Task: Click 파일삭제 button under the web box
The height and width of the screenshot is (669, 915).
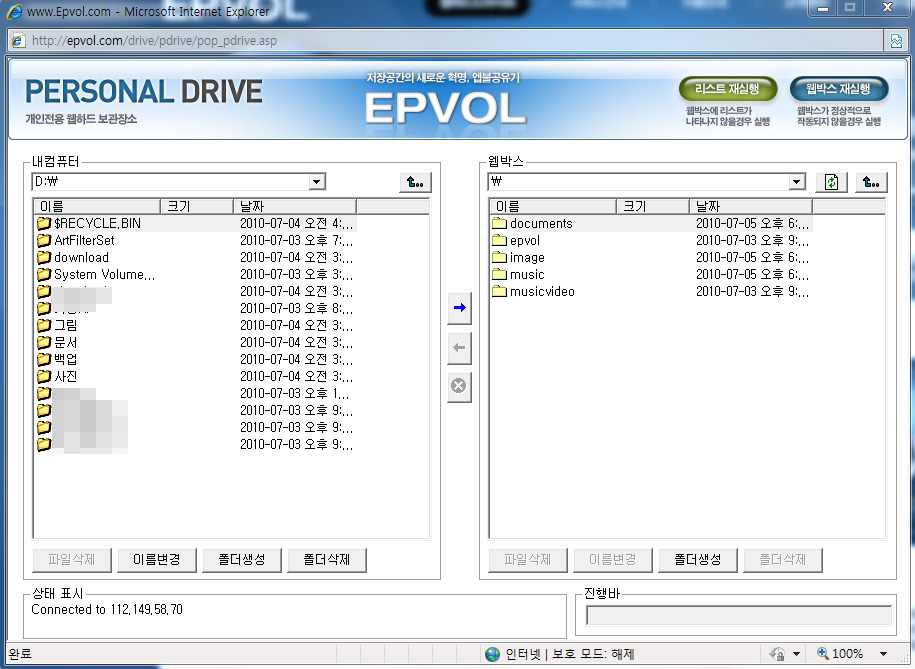Action: [528, 560]
